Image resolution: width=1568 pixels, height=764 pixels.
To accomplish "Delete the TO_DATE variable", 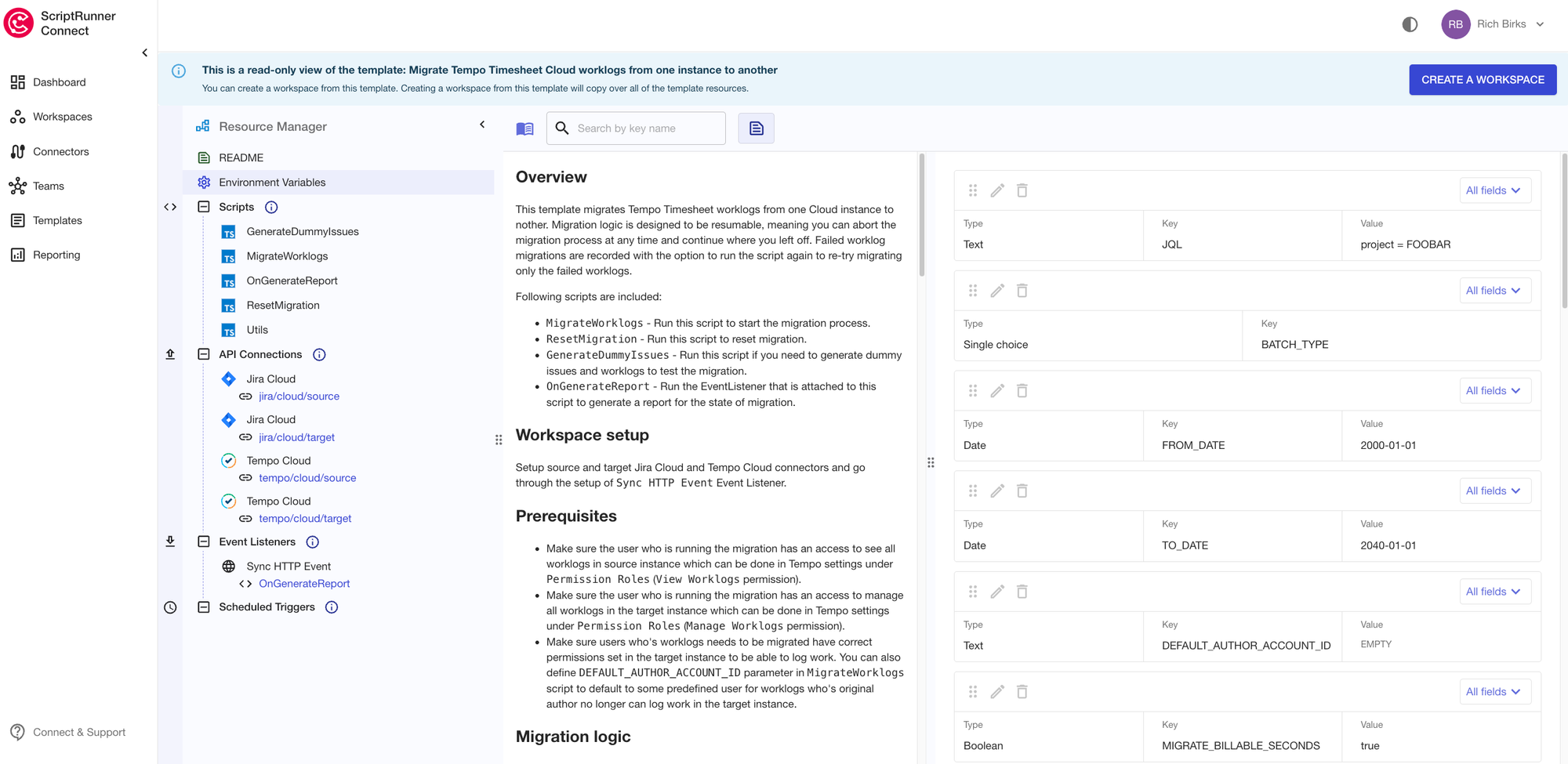I will click(x=1022, y=491).
